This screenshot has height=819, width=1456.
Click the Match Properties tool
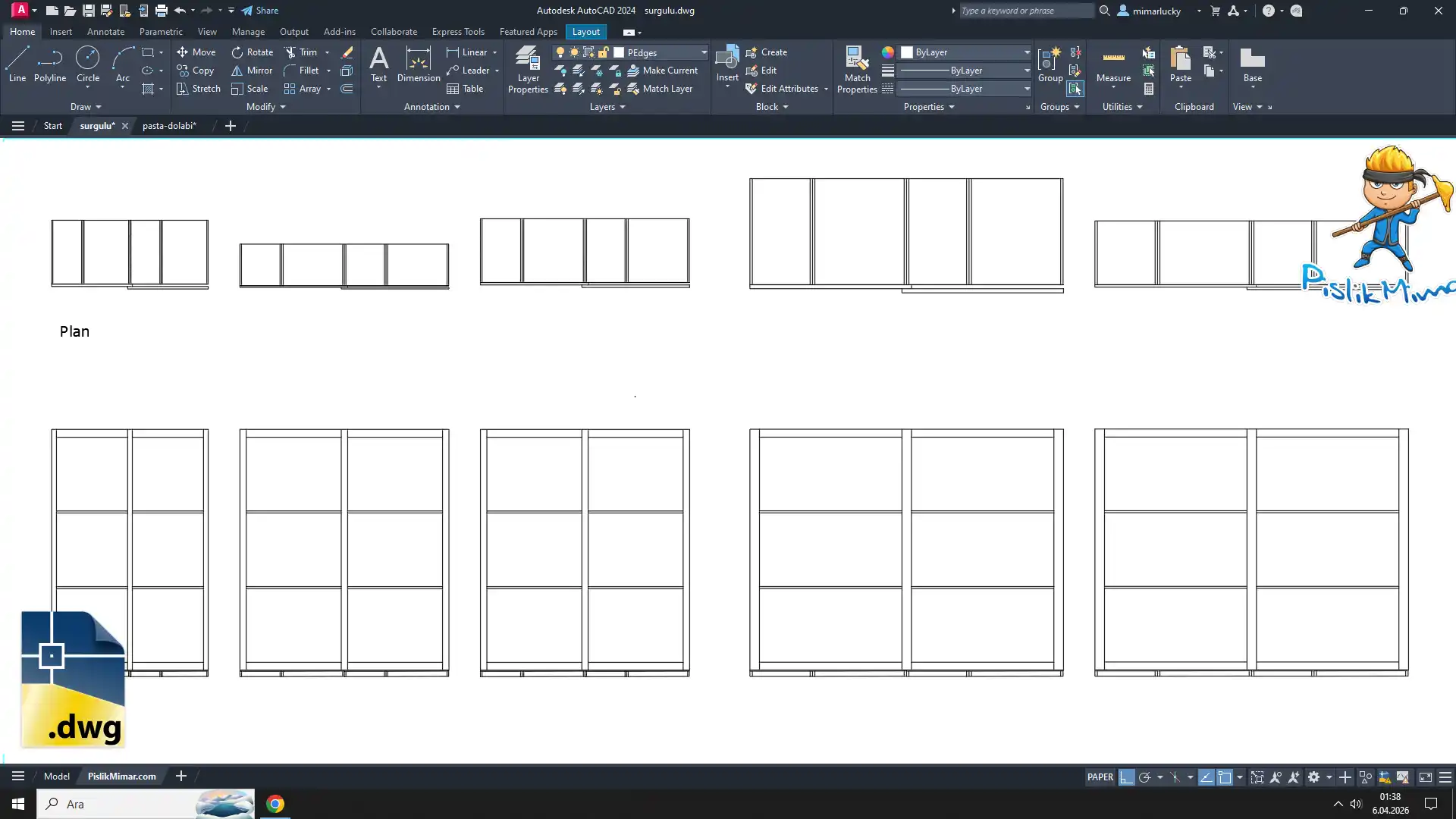(857, 70)
